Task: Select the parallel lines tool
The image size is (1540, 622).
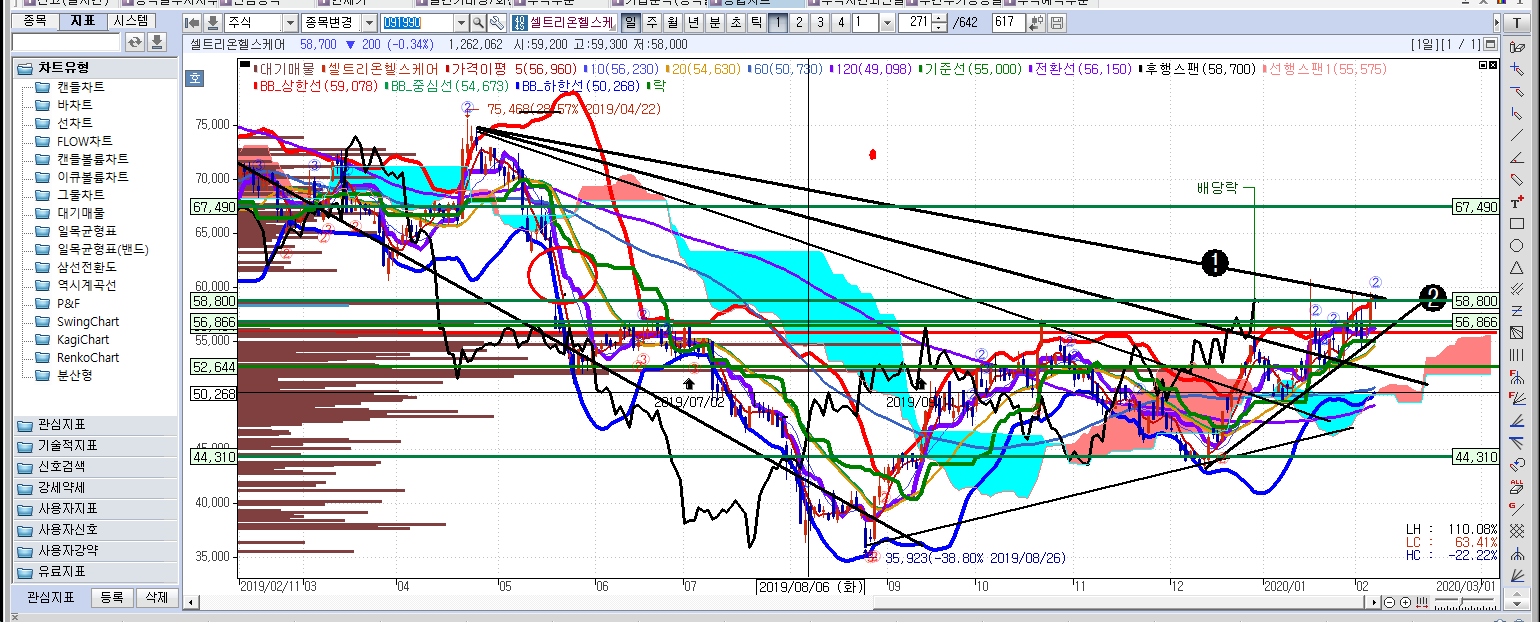Action: (1518, 289)
